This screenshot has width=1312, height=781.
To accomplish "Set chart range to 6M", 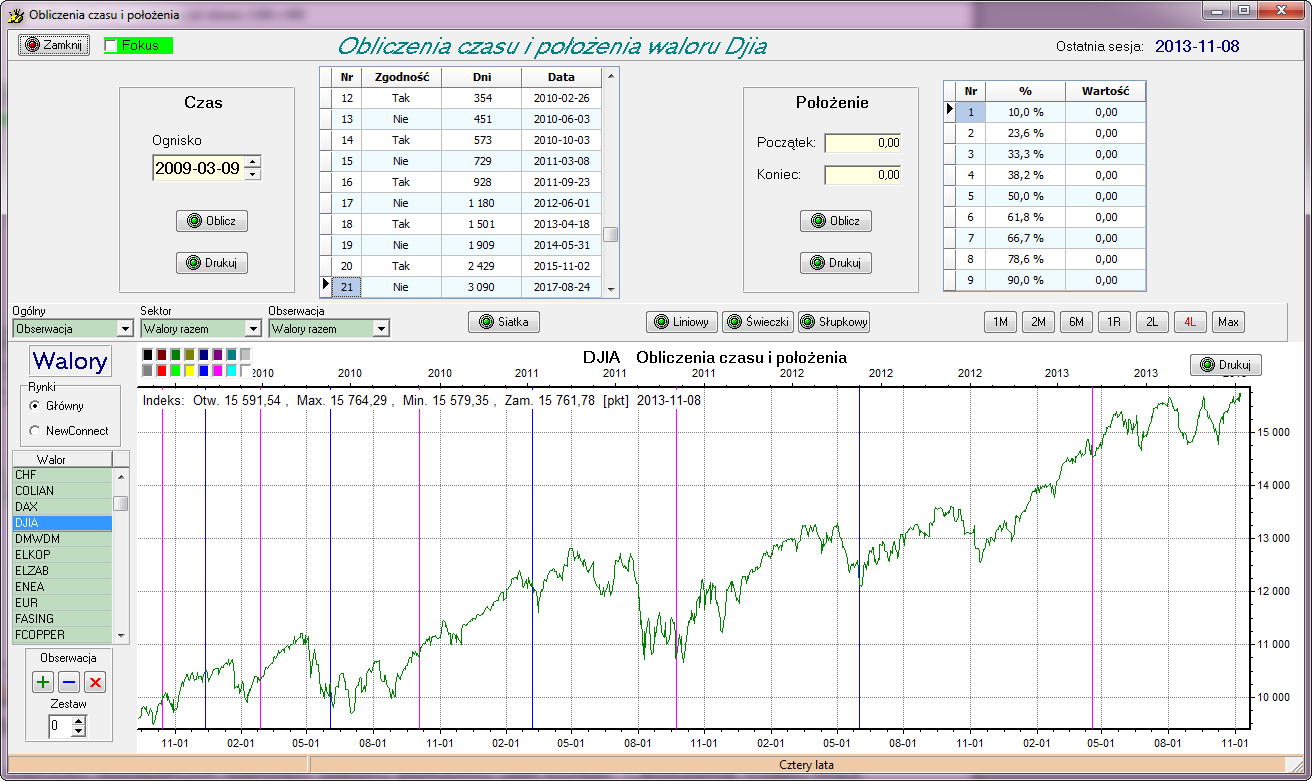I will pyautogui.click(x=1077, y=322).
